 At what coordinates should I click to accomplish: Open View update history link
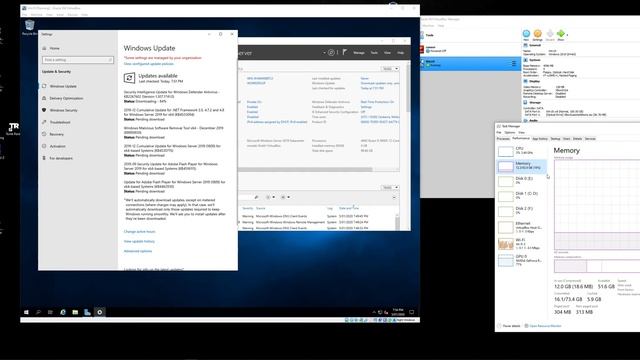139,241
